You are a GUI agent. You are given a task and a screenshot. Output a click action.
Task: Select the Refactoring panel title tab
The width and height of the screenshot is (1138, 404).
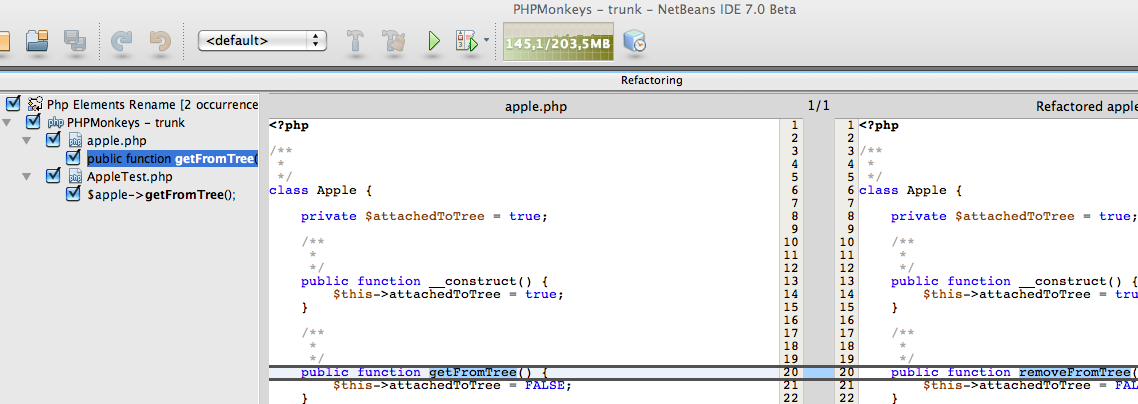coord(651,81)
